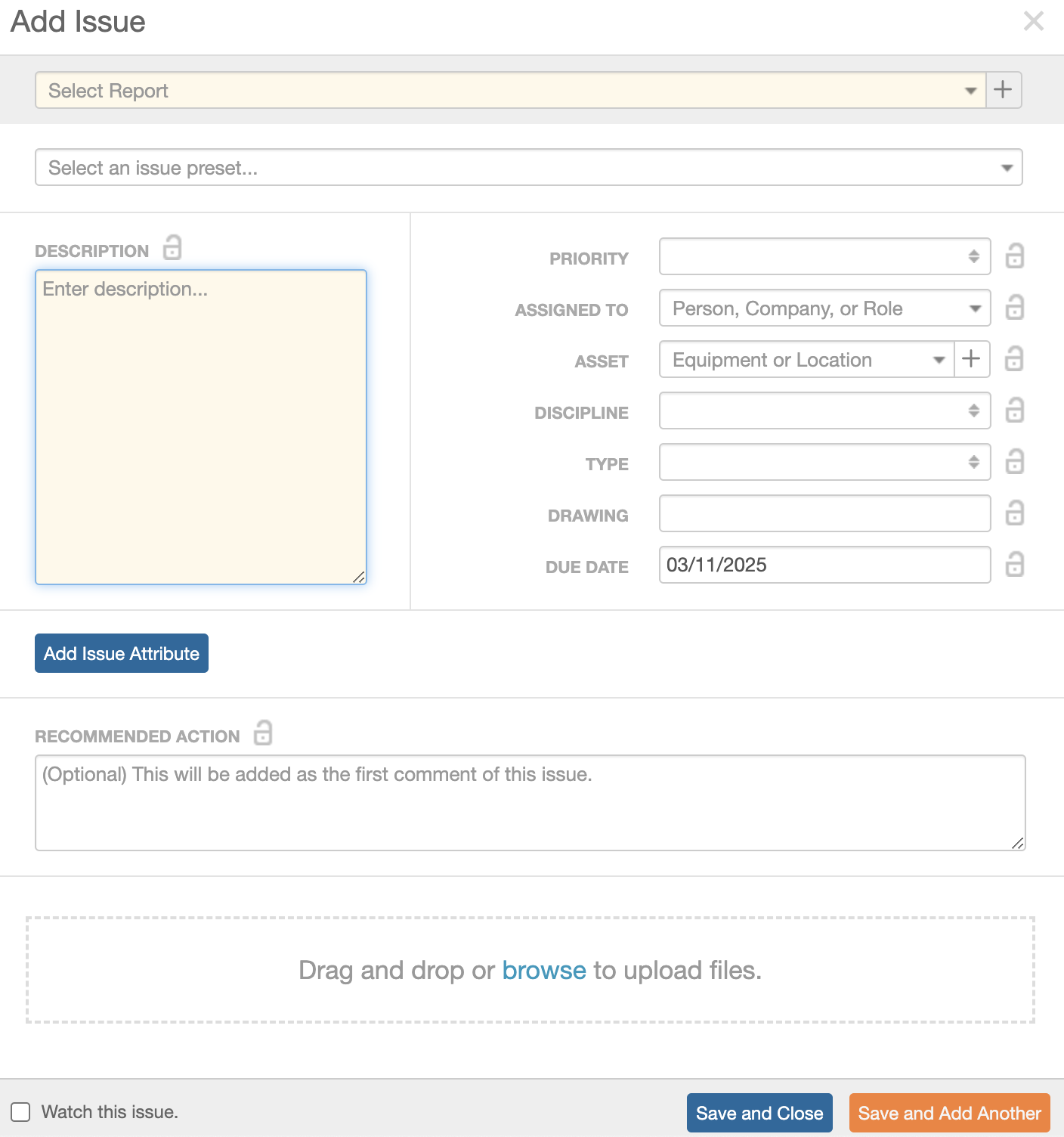Image resolution: width=1064 pixels, height=1137 pixels.
Task: Toggle the lock icon for Asset
Action: (1015, 359)
